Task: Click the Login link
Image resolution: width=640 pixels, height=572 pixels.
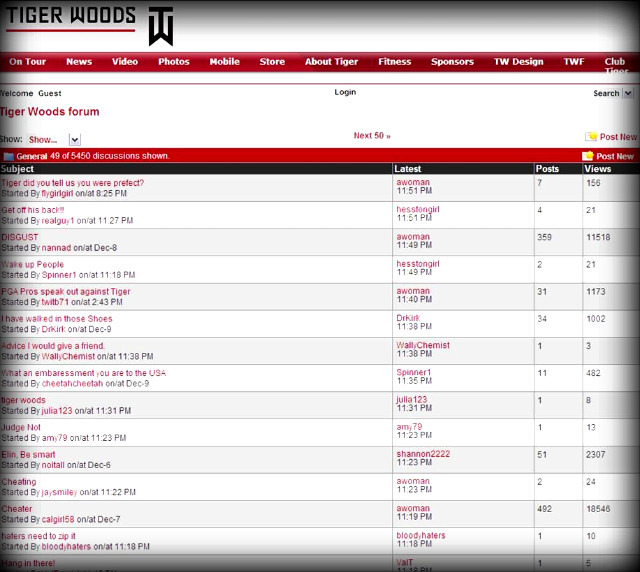Action: point(345,92)
